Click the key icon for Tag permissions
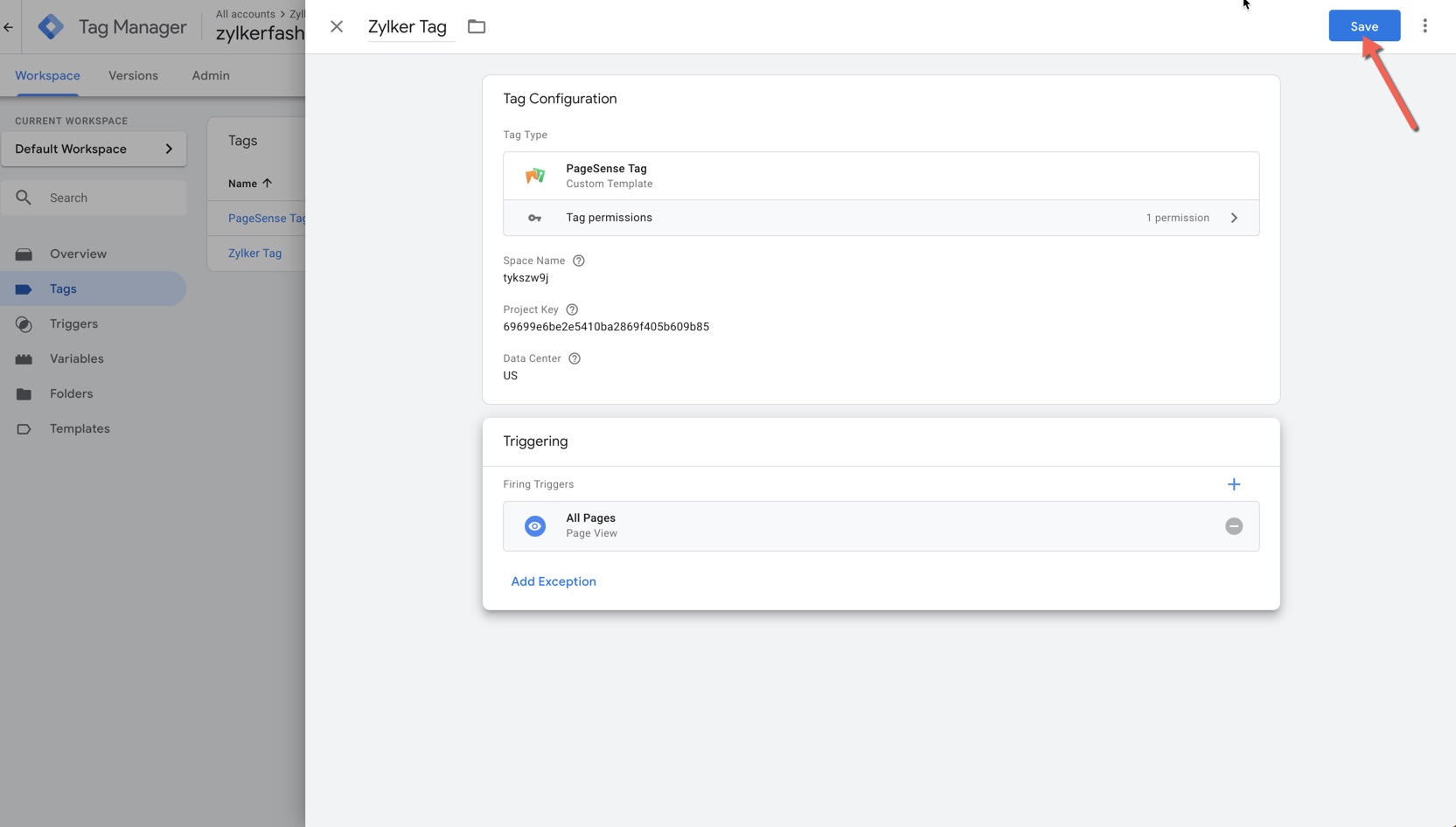 point(534,218)
